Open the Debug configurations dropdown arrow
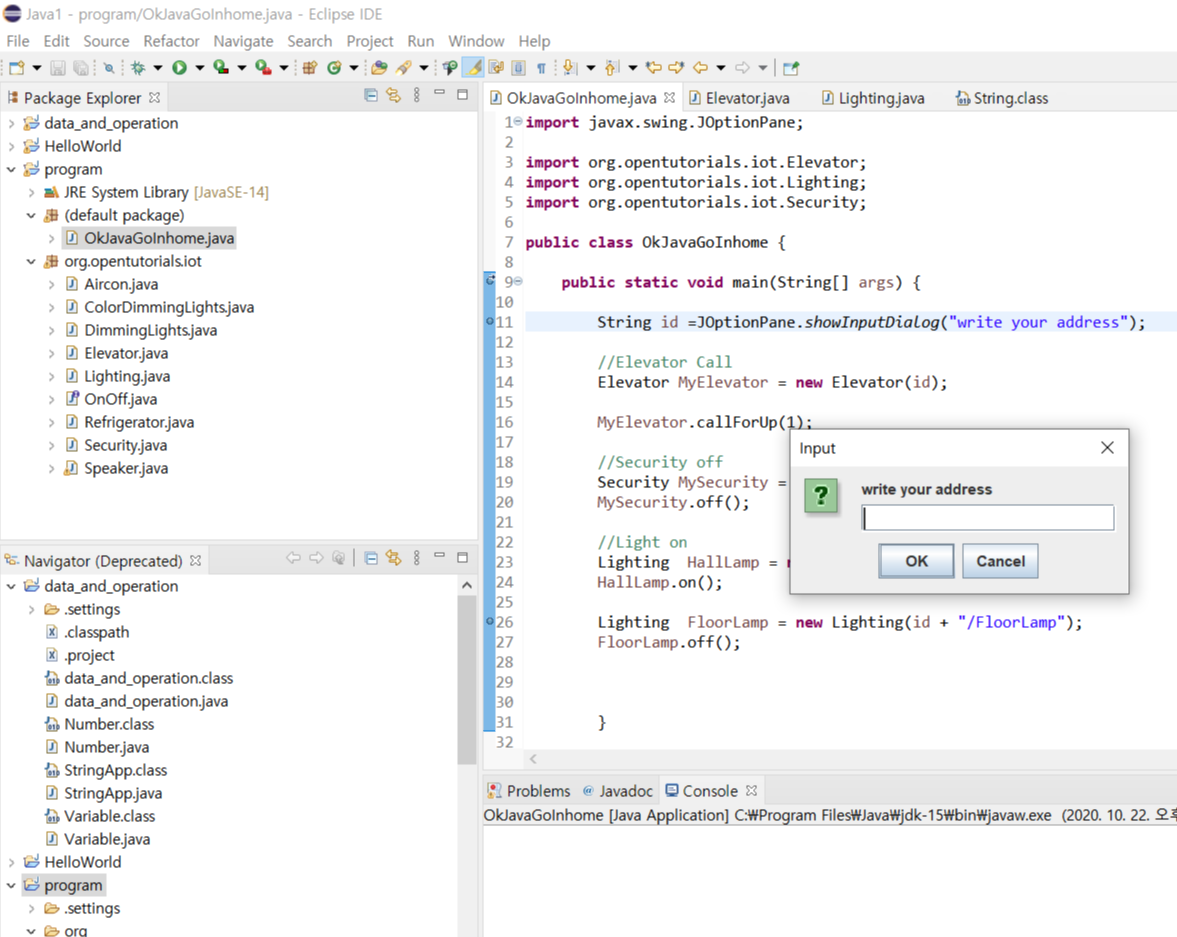Screen dimensions: 1177x937 [x=158, y=68]
